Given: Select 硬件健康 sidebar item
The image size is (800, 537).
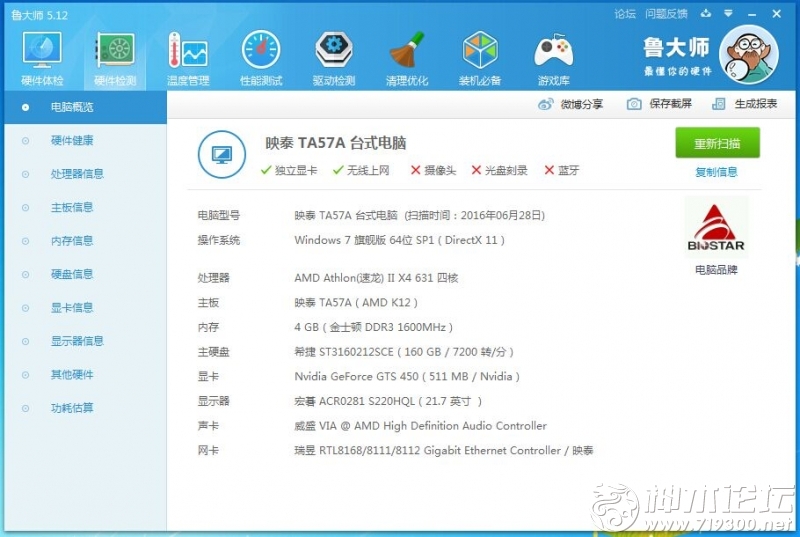Looking at the screenshot, I should 85,141.
